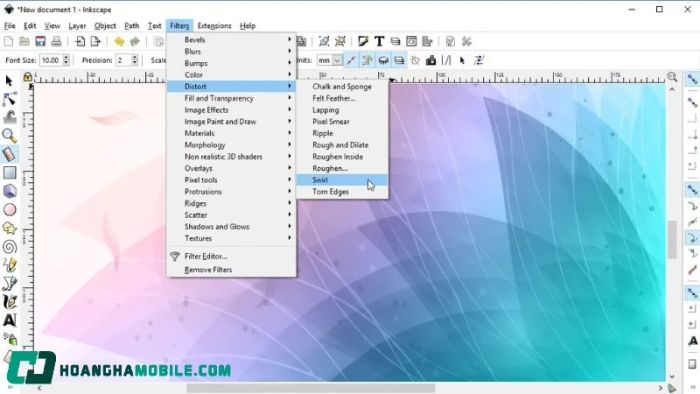
Task: Select the Measure tool
Action: [9, 154]
